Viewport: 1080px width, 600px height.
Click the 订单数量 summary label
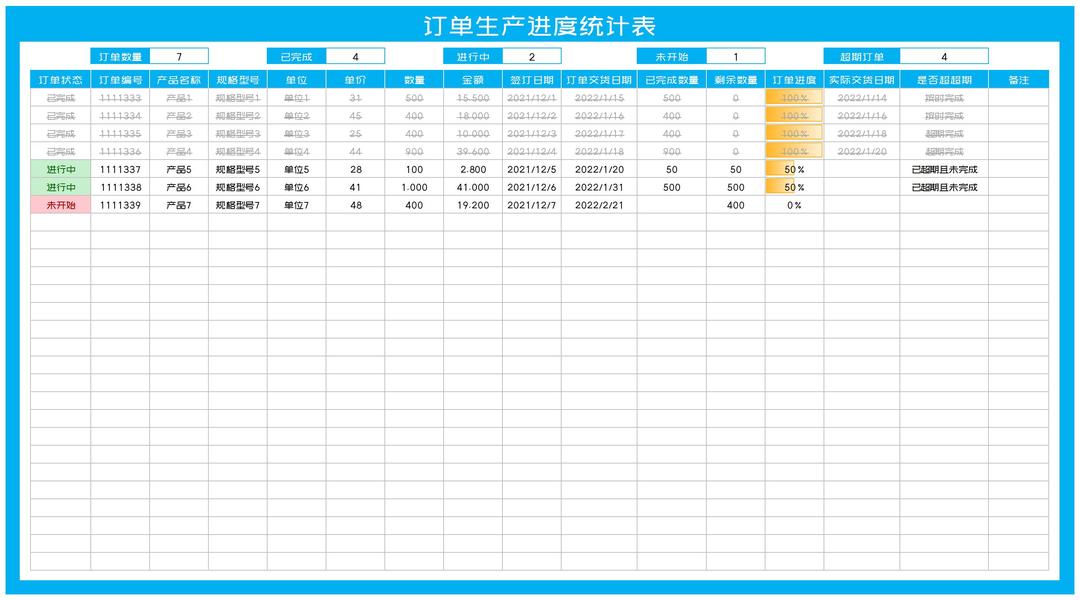click(121, 56)
